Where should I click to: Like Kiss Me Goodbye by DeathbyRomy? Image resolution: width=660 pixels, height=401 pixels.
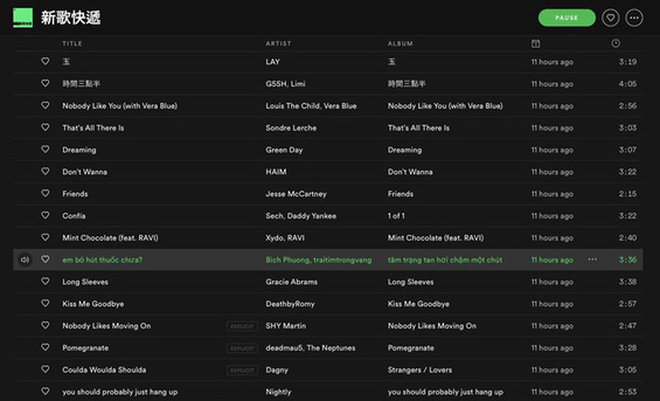(45, 303)
